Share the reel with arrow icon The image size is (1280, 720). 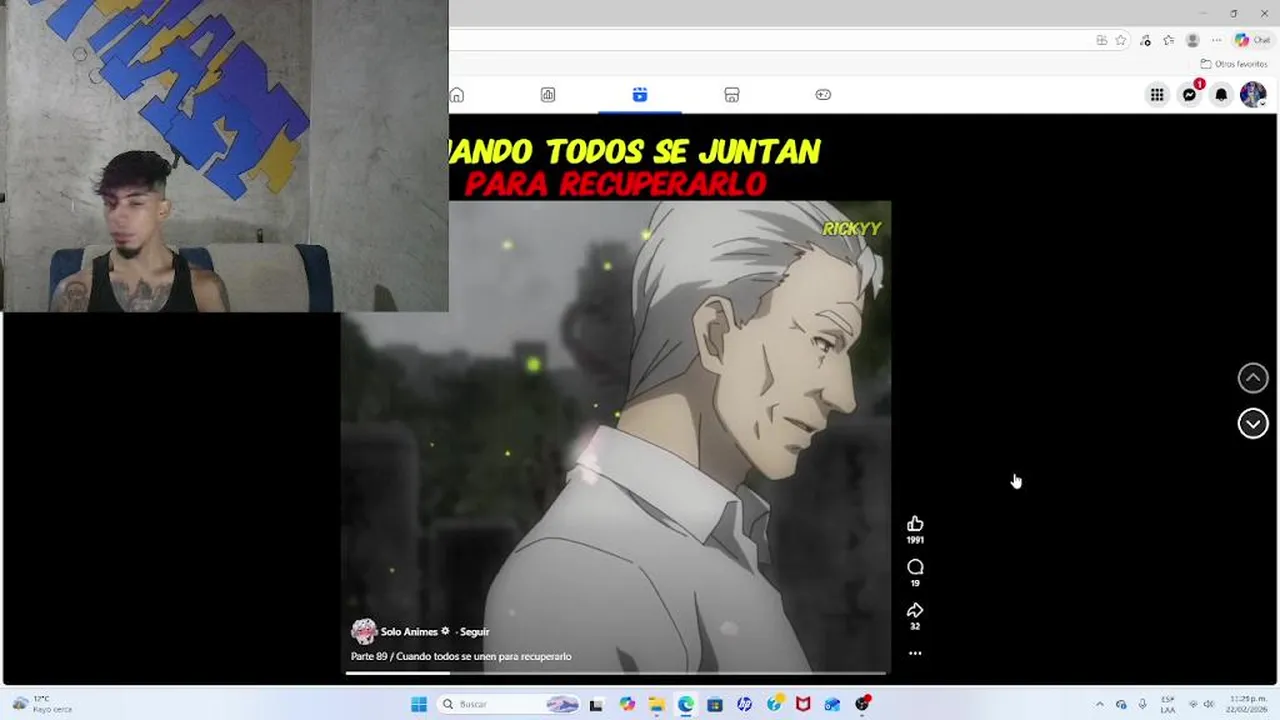[x=915, y=610]
